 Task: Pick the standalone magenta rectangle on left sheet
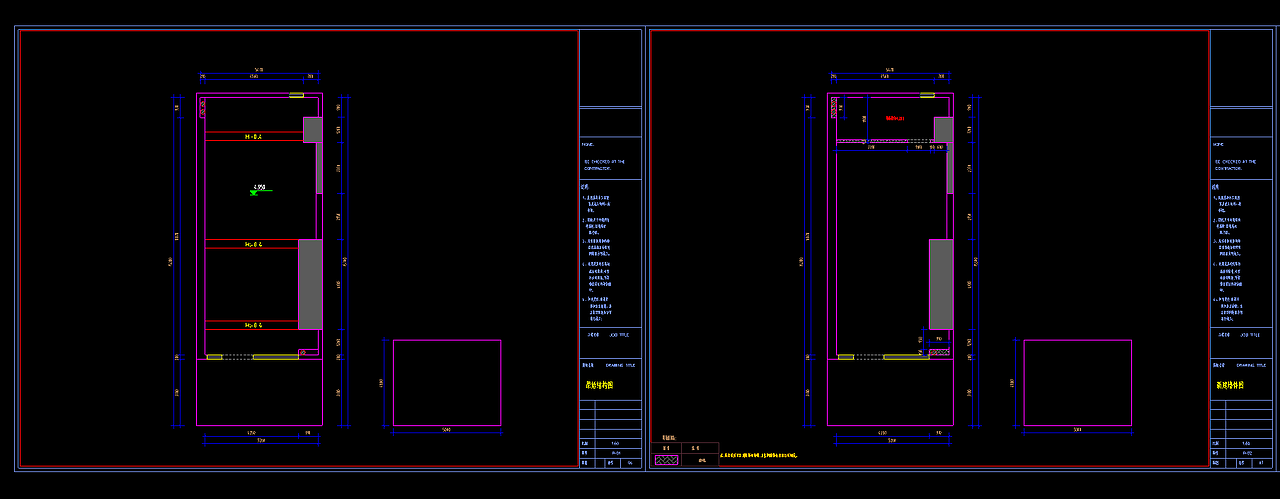[447, 382]
